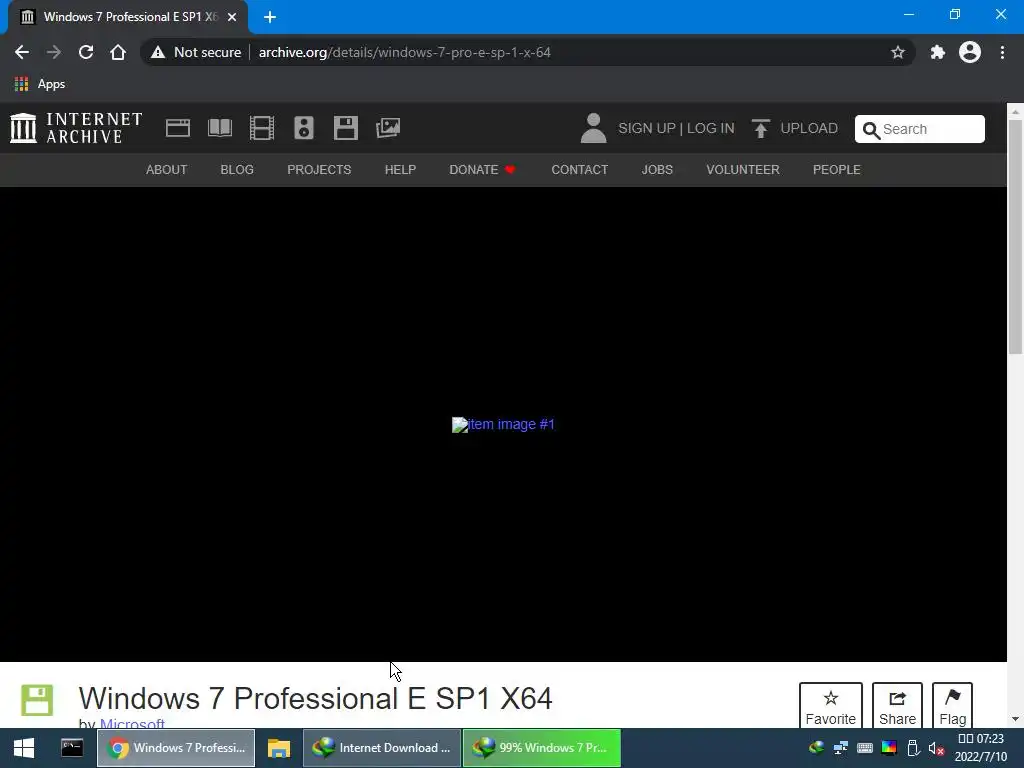
Task: Select the Windows 7 Professional E SP1 tab
Action: point(128,17)
